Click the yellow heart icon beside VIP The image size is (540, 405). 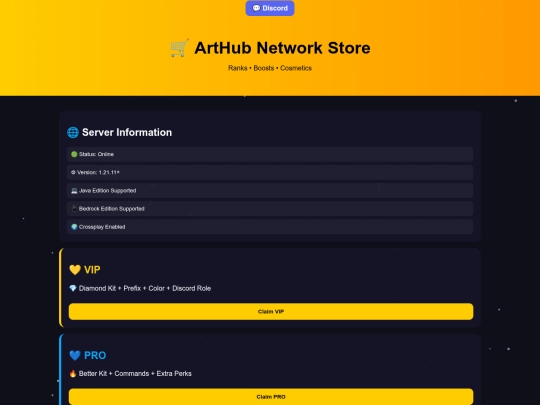tap(75, 270)
